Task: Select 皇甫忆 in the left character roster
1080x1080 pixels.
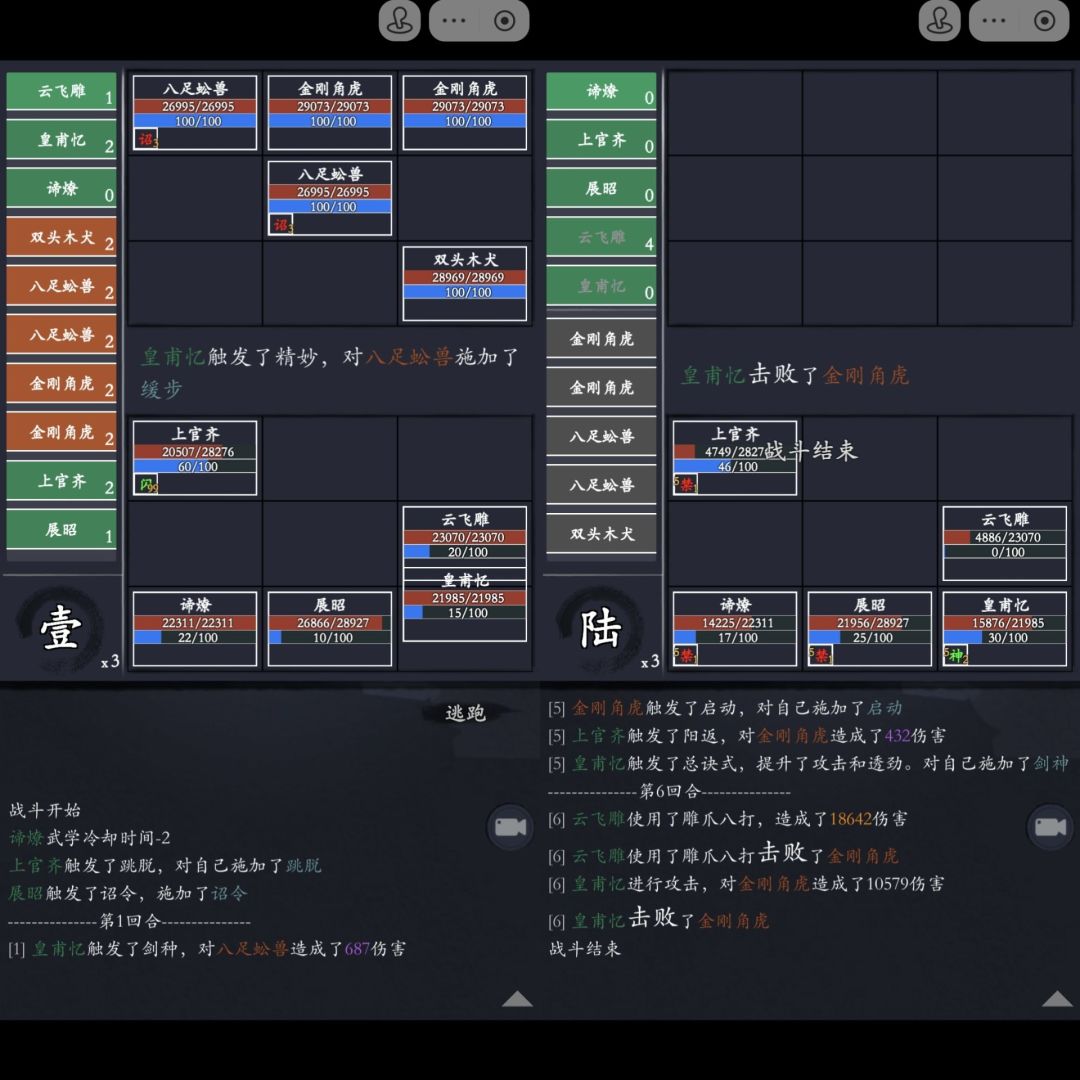Action: click(x=61, y=140)
